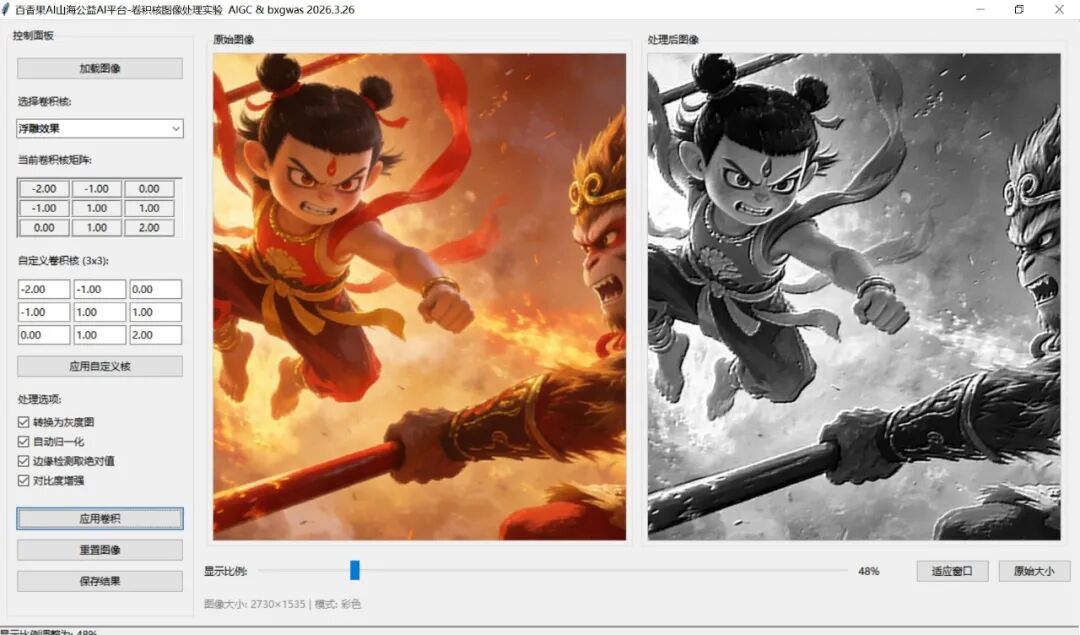Click the processed grayscale image preview
This screenshot has height=635, width=1080.
[x=854, y=296]
